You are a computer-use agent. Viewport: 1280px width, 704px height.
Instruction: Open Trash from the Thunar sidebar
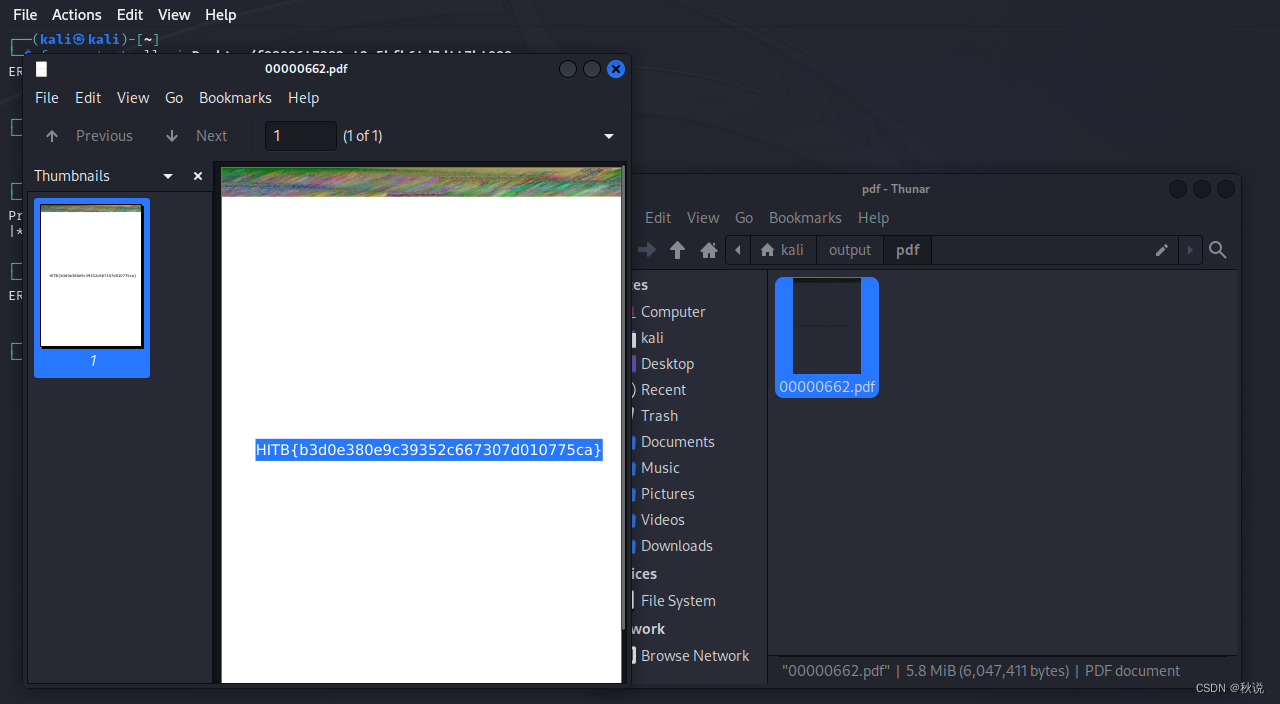(659, 415)
